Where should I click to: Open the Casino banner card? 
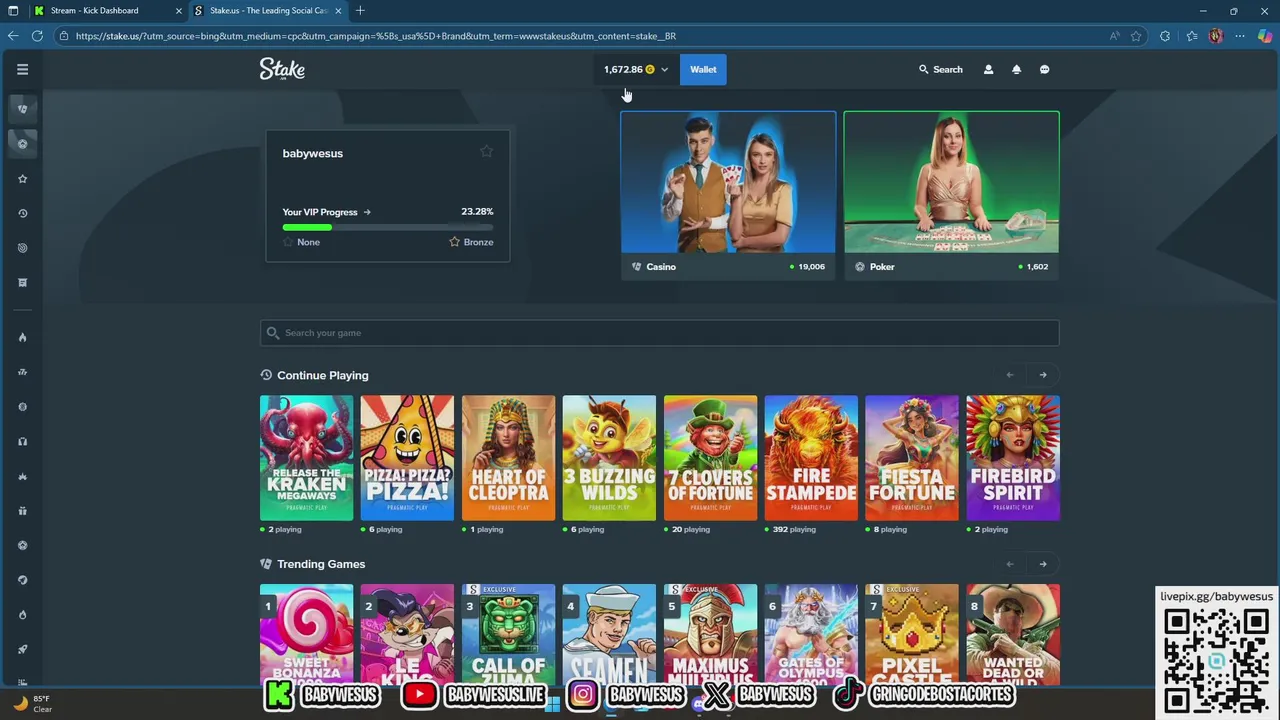(x=728, y=195)
